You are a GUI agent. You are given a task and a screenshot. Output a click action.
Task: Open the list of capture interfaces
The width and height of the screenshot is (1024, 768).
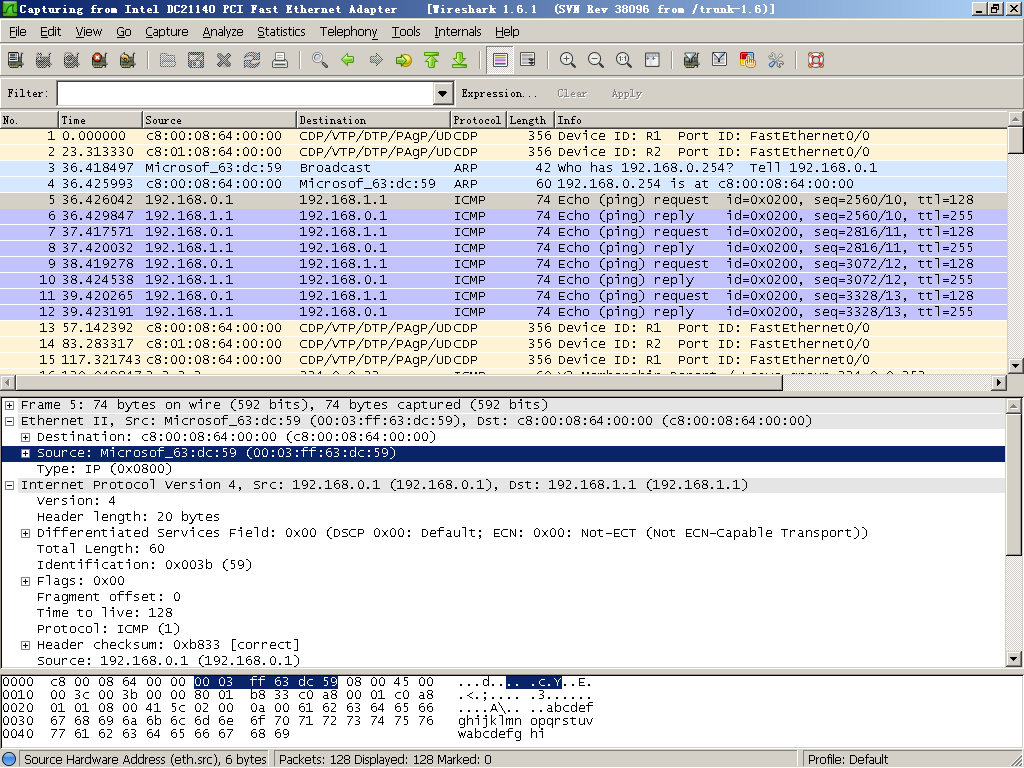click(x=15, y=61)
